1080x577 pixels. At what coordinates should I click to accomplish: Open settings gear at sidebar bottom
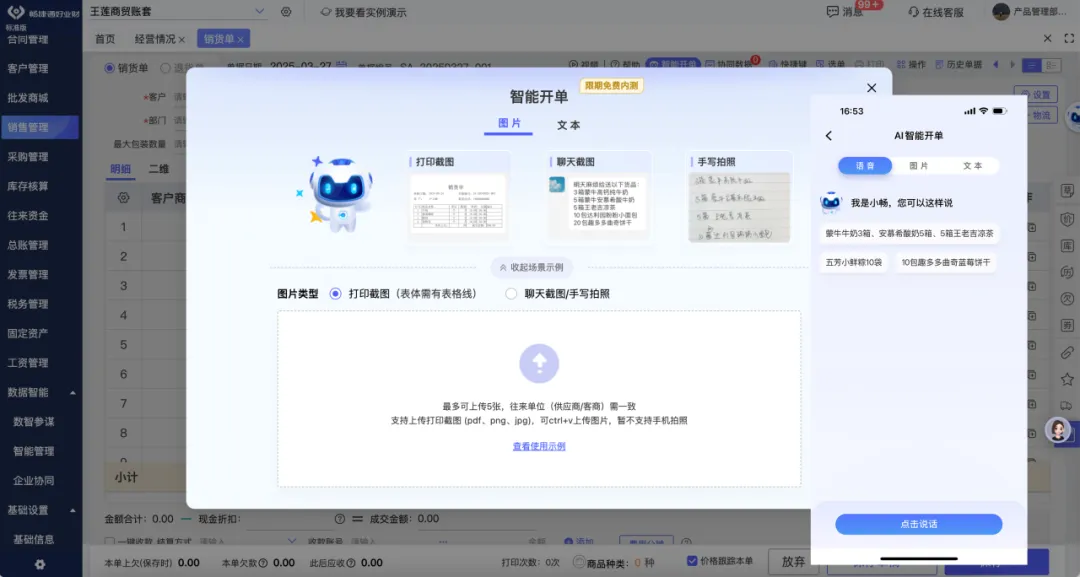pyautogui.click(x=40, y=564)
